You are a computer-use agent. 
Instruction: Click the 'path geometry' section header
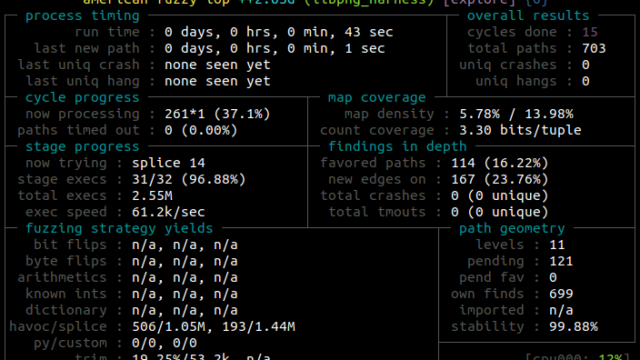point(512,228)
